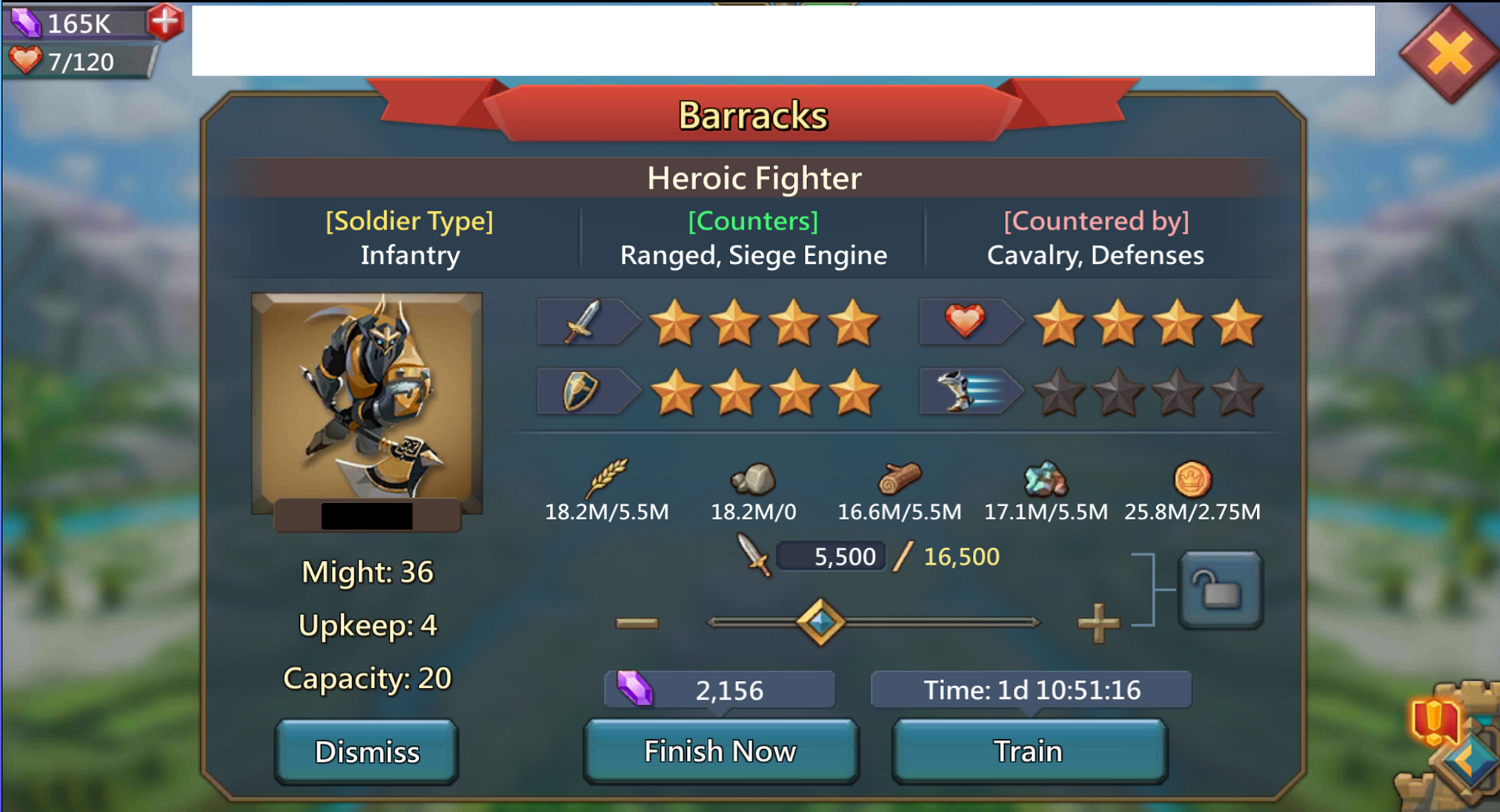Click the gold coin resource icon
Image resolution: width=1500 pixels, height=812 pixels.
[1192, 479]
